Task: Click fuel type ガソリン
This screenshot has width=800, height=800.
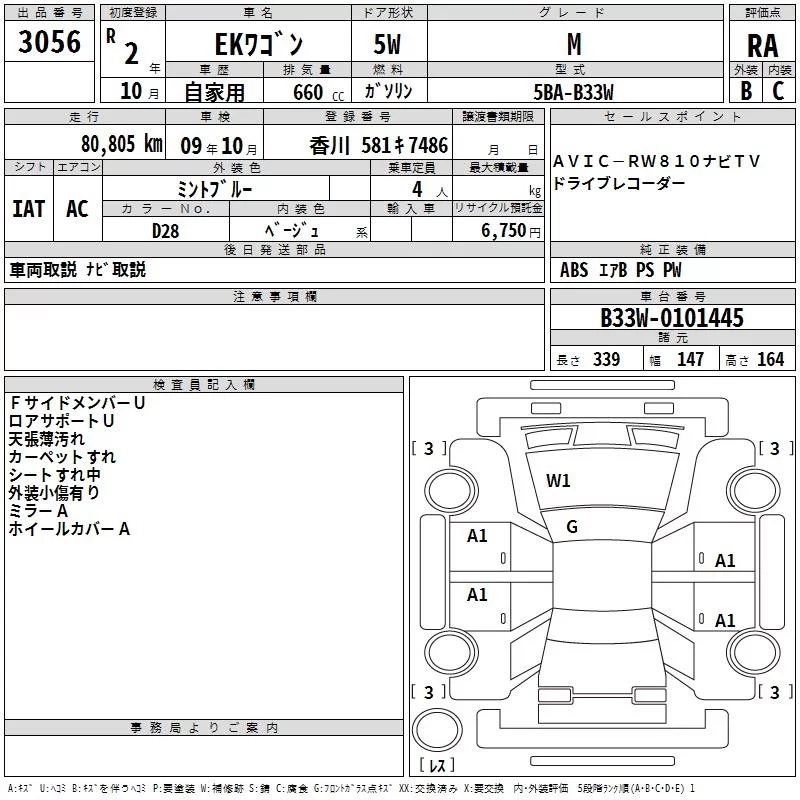Action: click(x=388, y=91)
